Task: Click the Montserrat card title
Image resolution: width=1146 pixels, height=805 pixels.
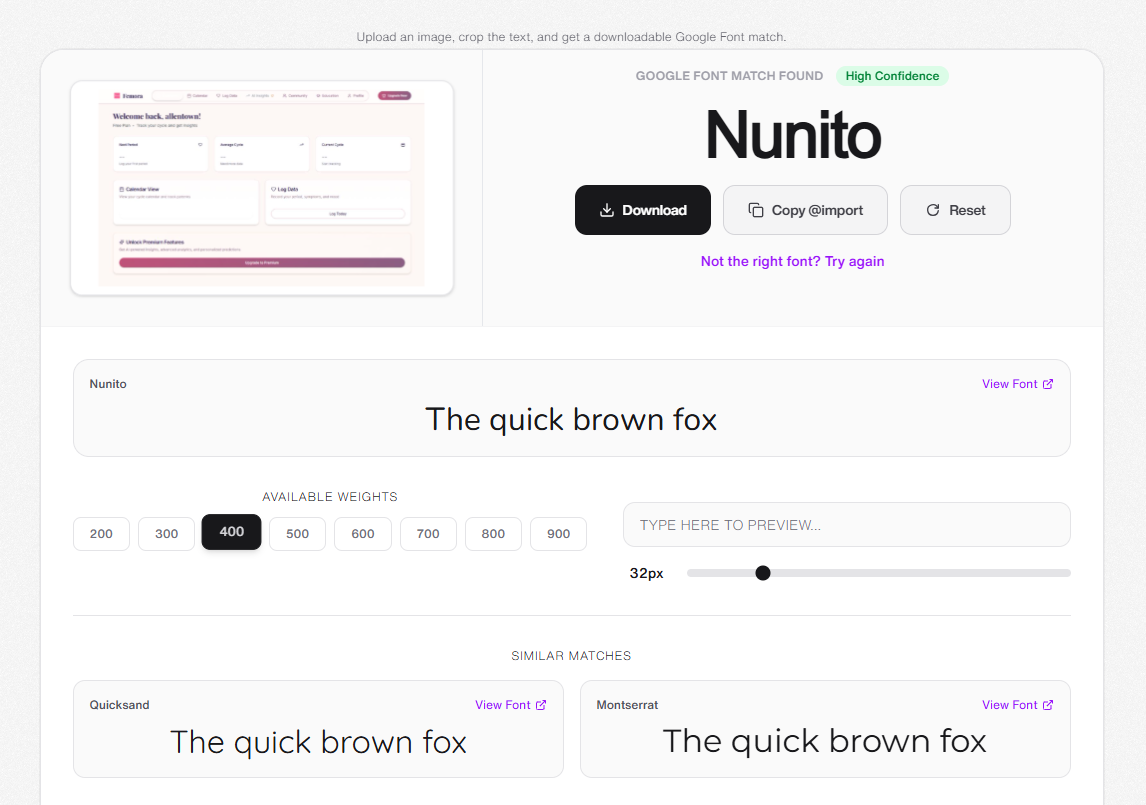Action: coord(627,705)
